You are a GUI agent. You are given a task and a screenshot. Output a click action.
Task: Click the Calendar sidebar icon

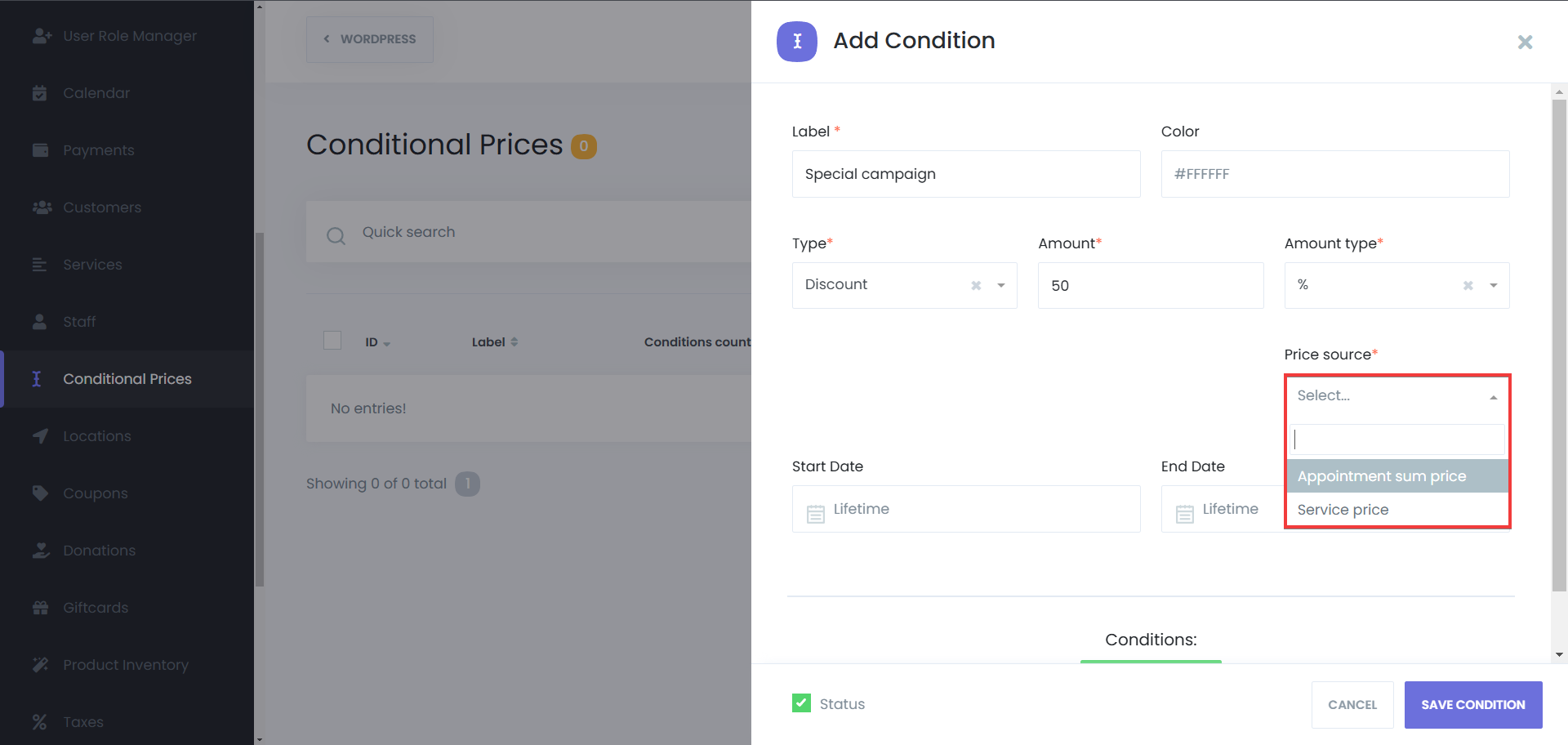[39, 93]
